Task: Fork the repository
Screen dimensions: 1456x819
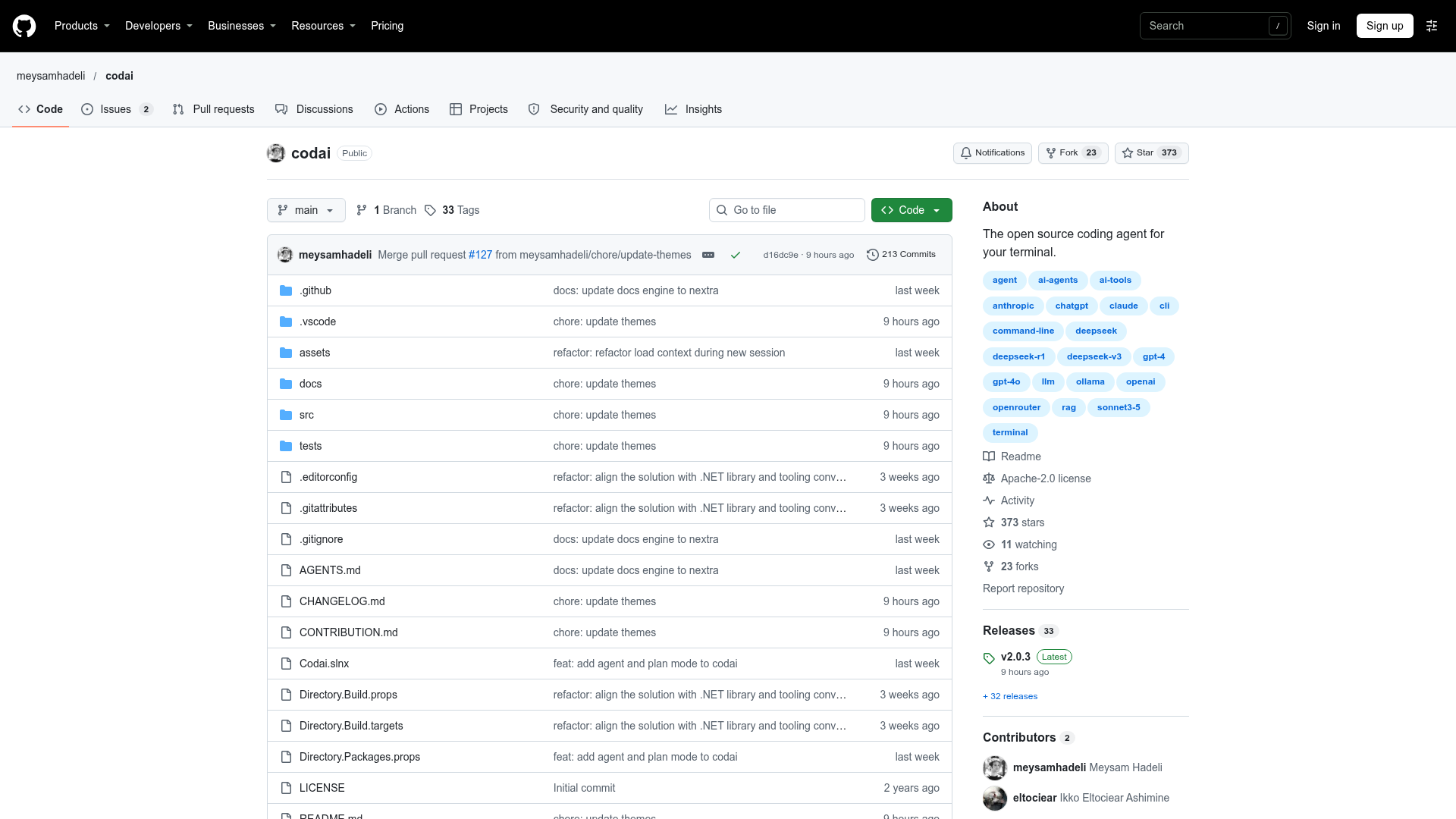Action: coord(1073,153)
